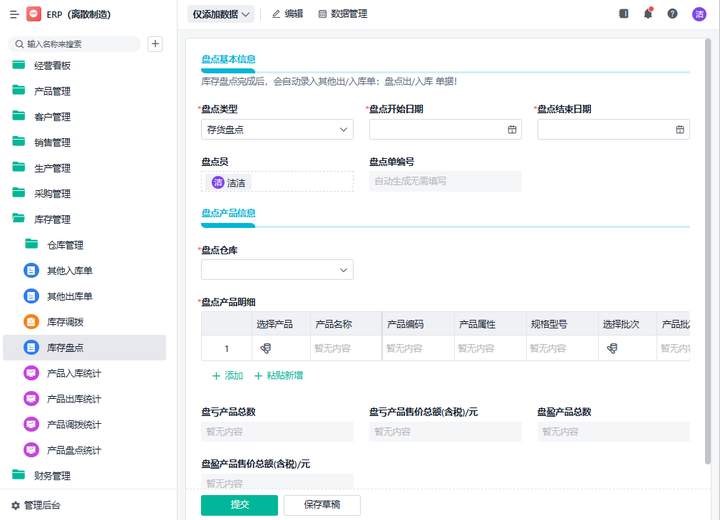Open the notification bell icon
The height and width of the screenshot is (520, 720).
[x=648, y=14]
